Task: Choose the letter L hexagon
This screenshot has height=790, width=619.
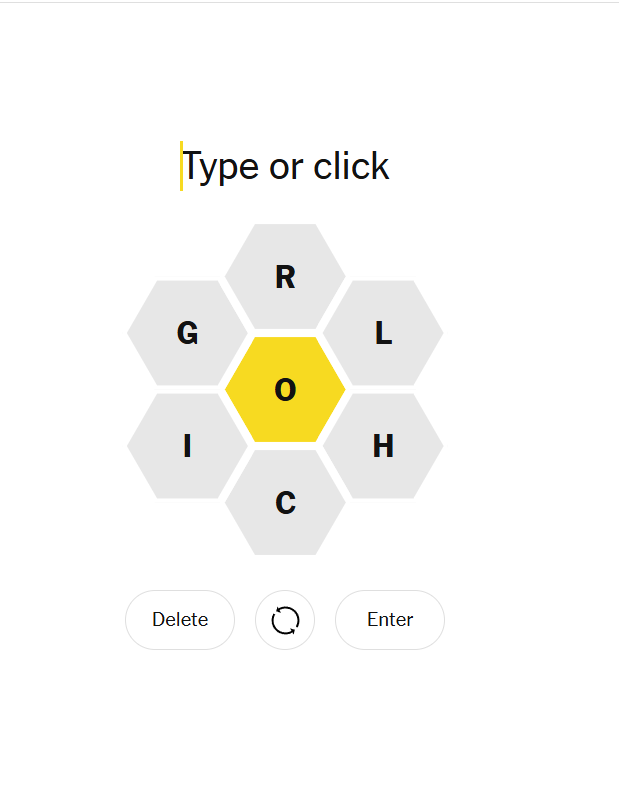Action: pyautogui.click(x=383, y=333)
